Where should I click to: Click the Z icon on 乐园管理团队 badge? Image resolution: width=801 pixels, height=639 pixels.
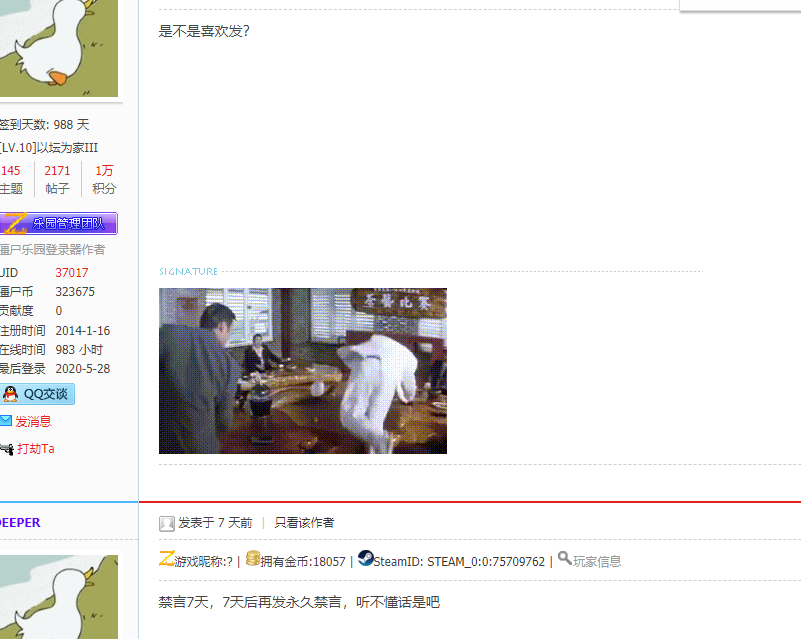14,223
